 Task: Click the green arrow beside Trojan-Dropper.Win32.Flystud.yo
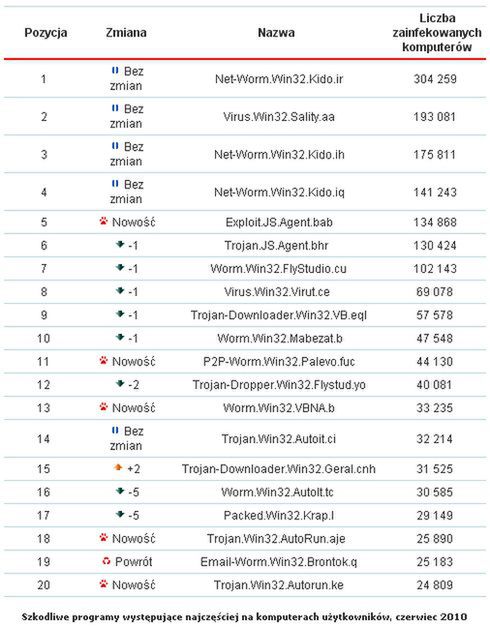click(120, 383)
